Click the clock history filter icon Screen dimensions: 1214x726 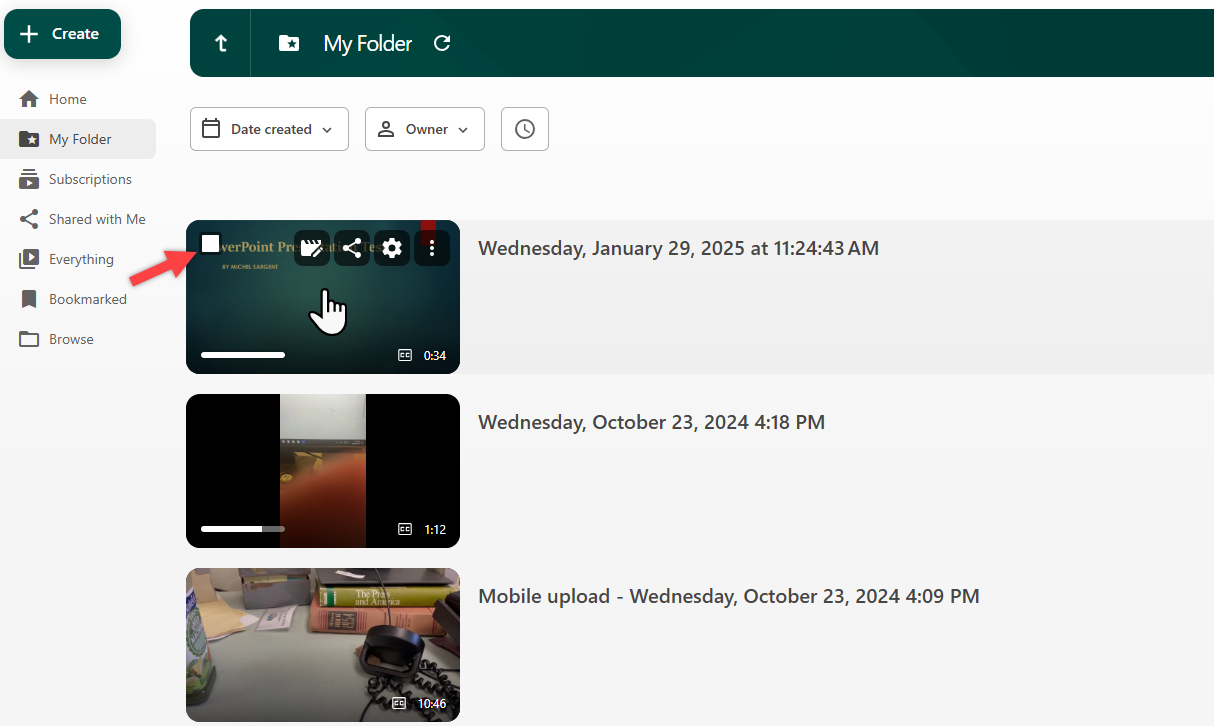coord(524,129)
